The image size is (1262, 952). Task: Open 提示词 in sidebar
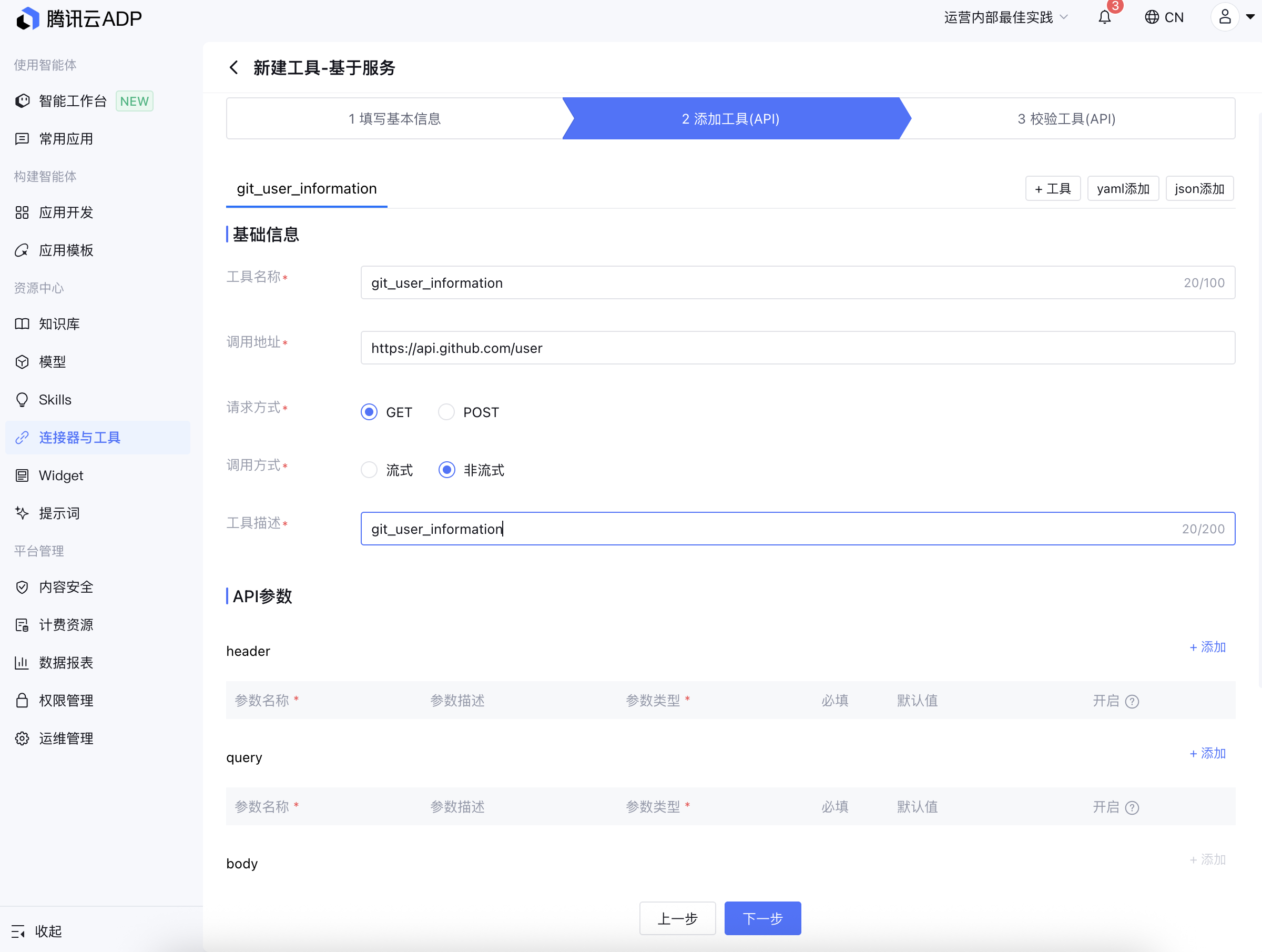point(59,513)
